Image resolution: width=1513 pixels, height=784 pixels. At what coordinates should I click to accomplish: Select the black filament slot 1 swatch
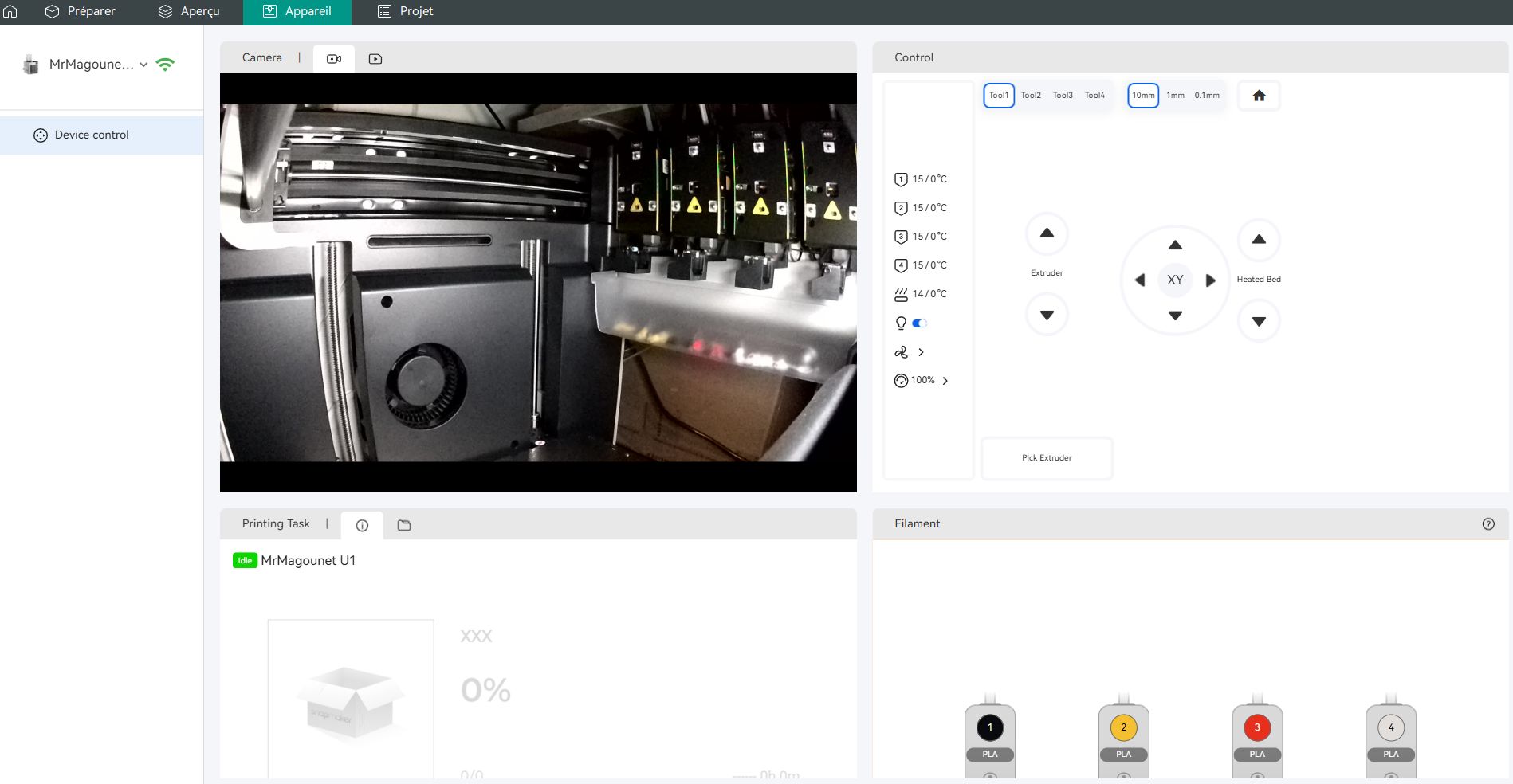point(990,727)
